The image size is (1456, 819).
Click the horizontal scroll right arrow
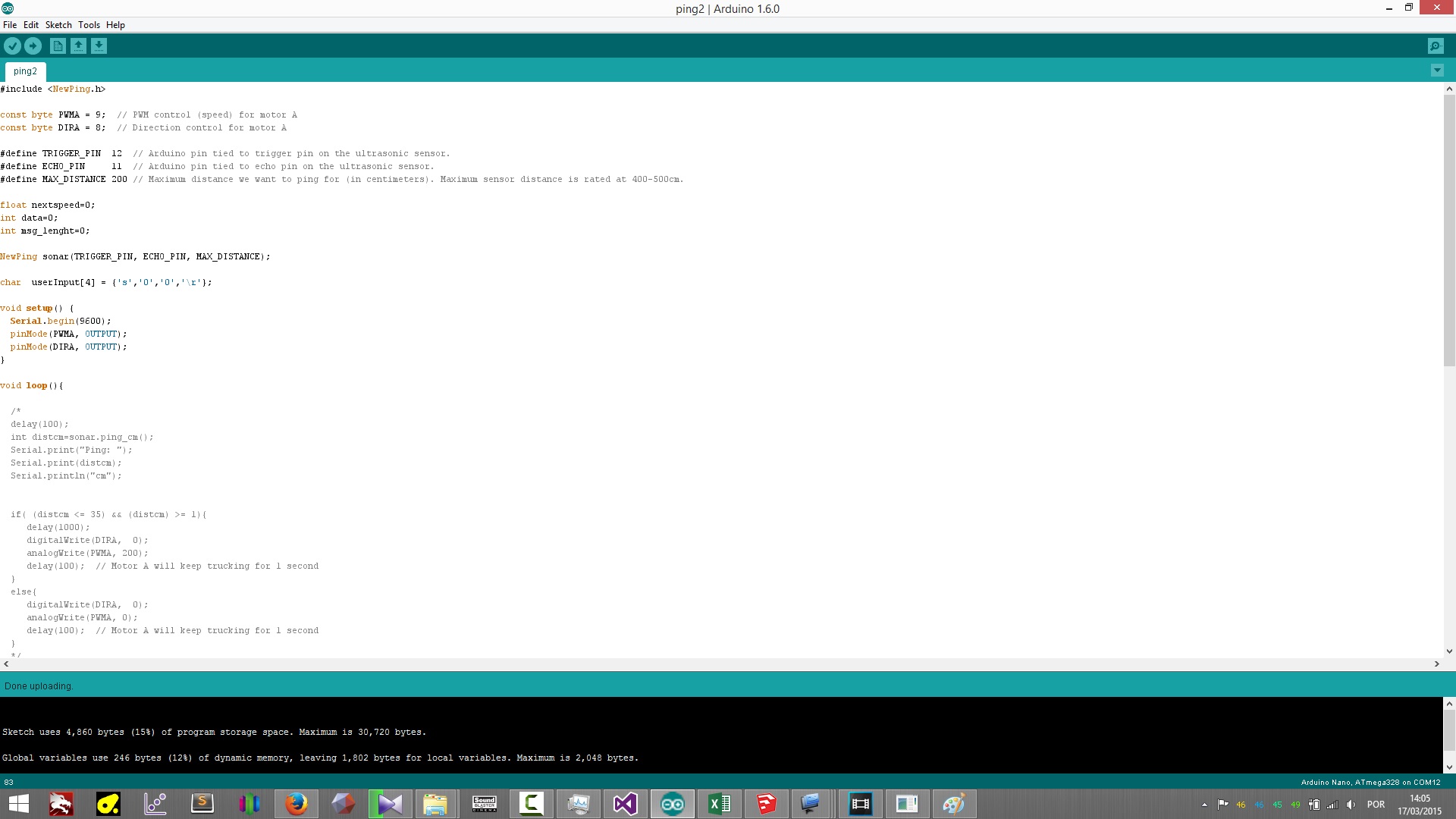coord(1436,664)
